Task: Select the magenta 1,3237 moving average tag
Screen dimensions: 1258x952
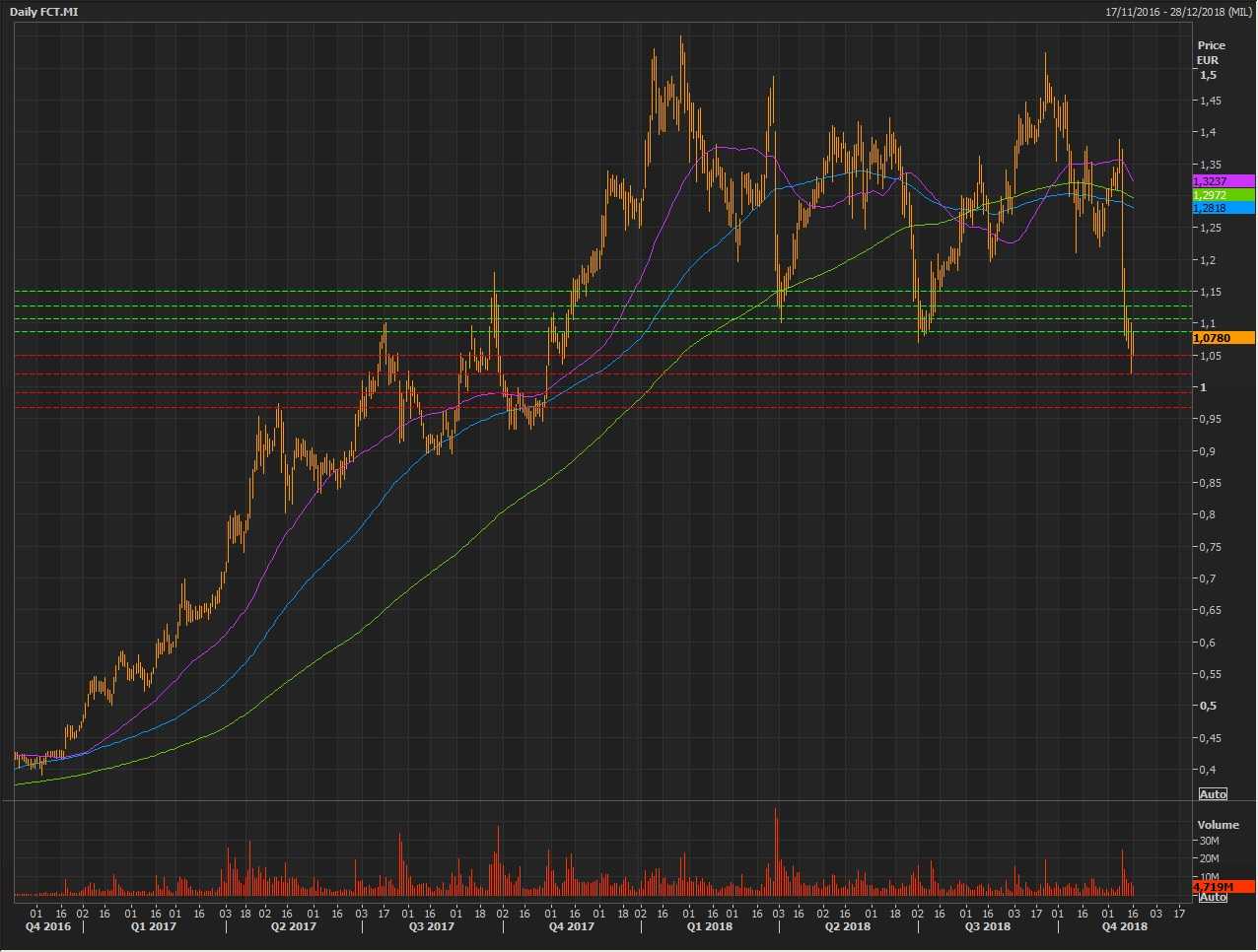Action: coord(1223,181)
